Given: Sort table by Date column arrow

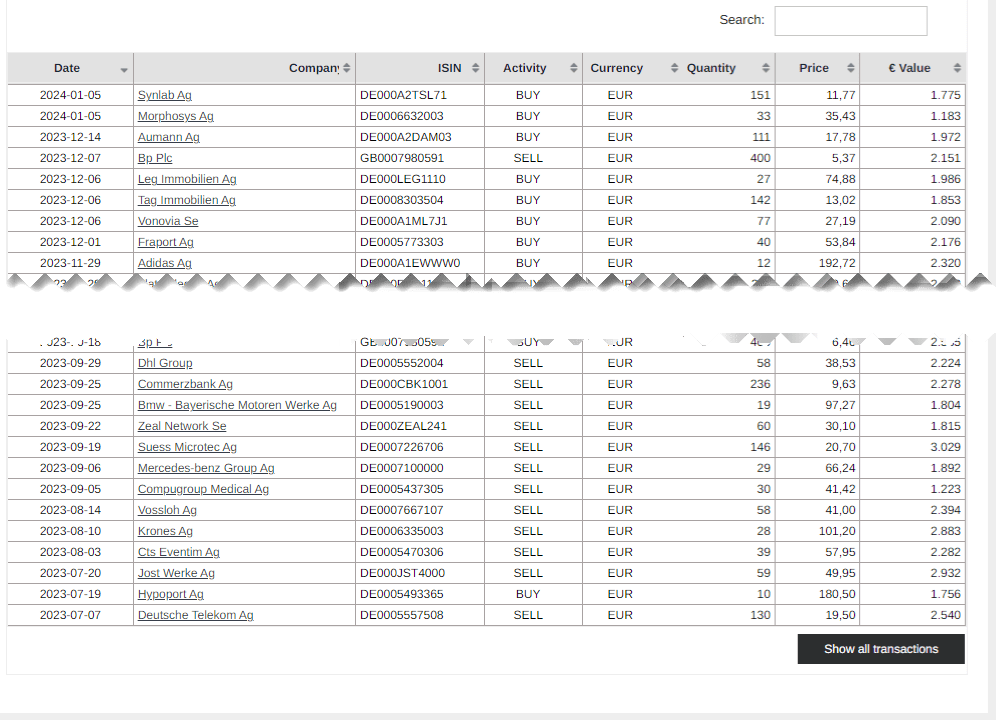Looking at the screenshot, I should pos(124,69).
